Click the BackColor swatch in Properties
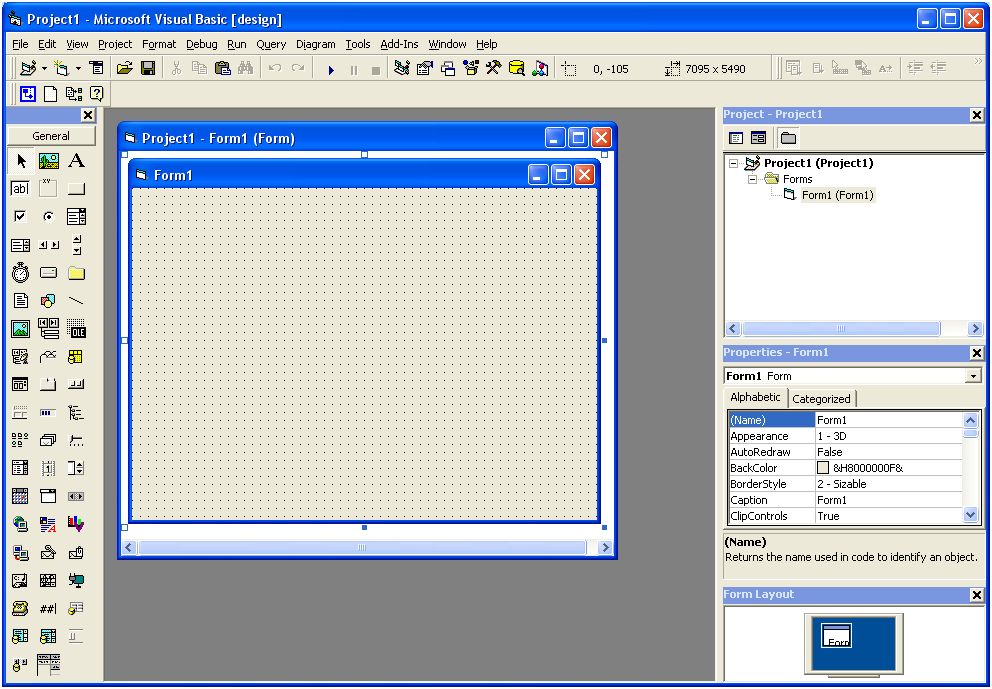 823,468
